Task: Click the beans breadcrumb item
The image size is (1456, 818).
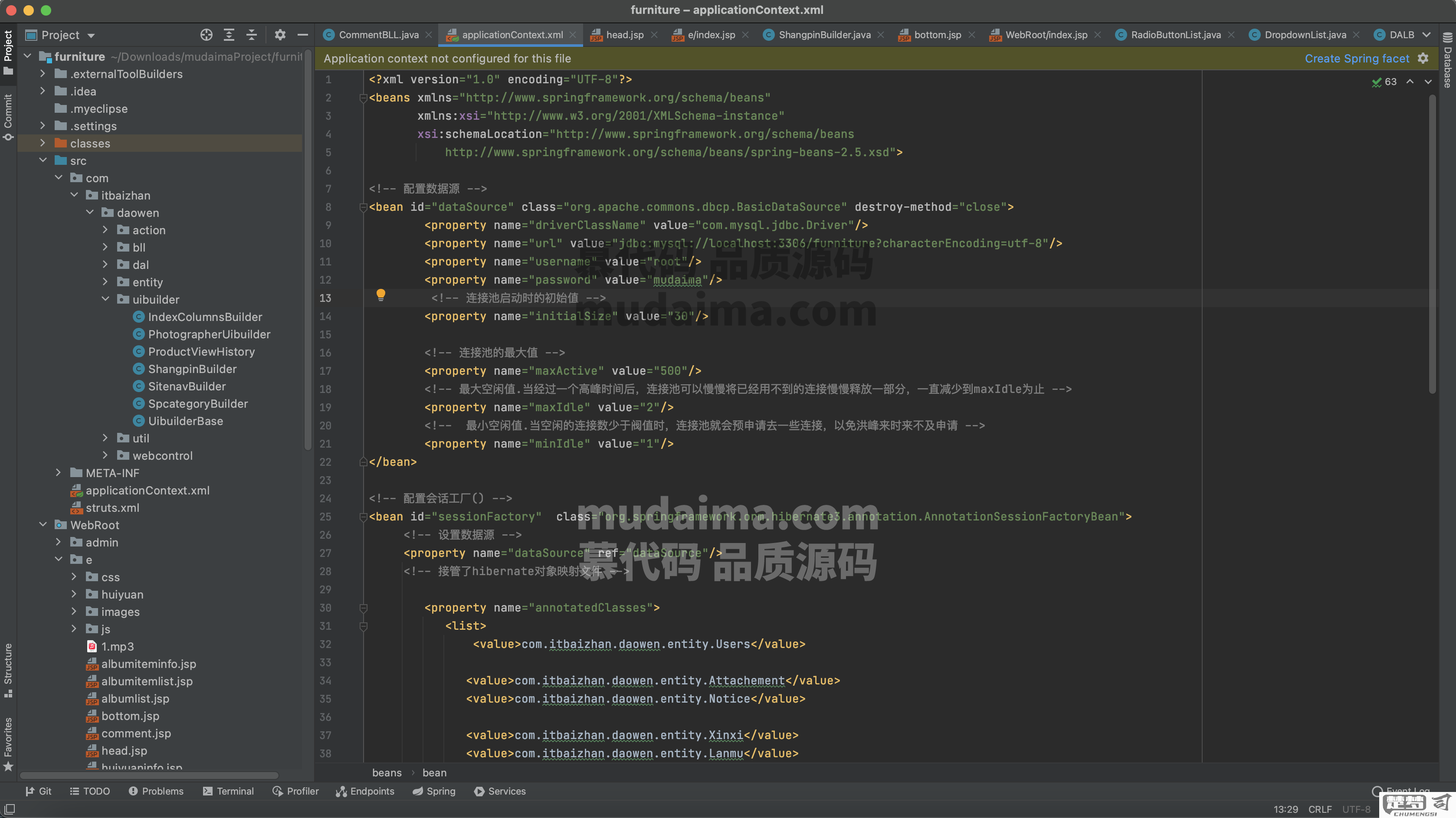Action: point(387,772)
